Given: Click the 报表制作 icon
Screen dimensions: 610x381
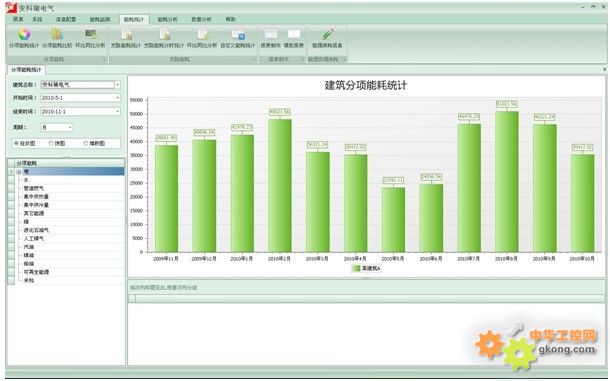Looking at the screenshot, I should [270, 35].
